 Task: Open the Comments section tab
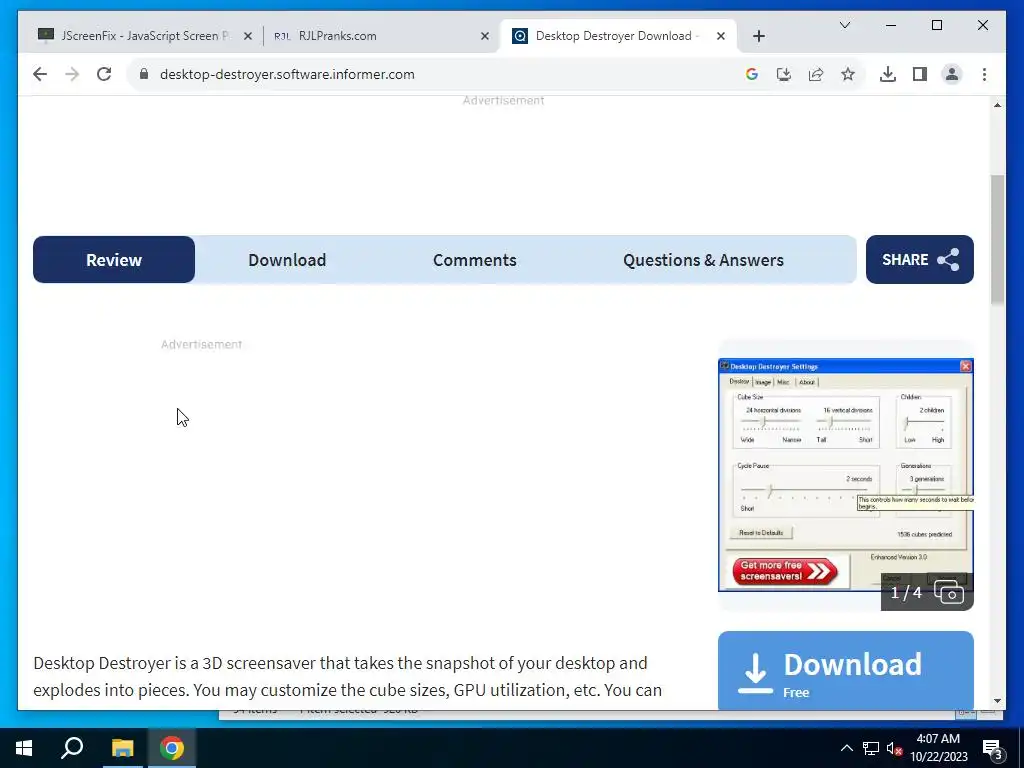pyautogui.click(x=475, y=260)
